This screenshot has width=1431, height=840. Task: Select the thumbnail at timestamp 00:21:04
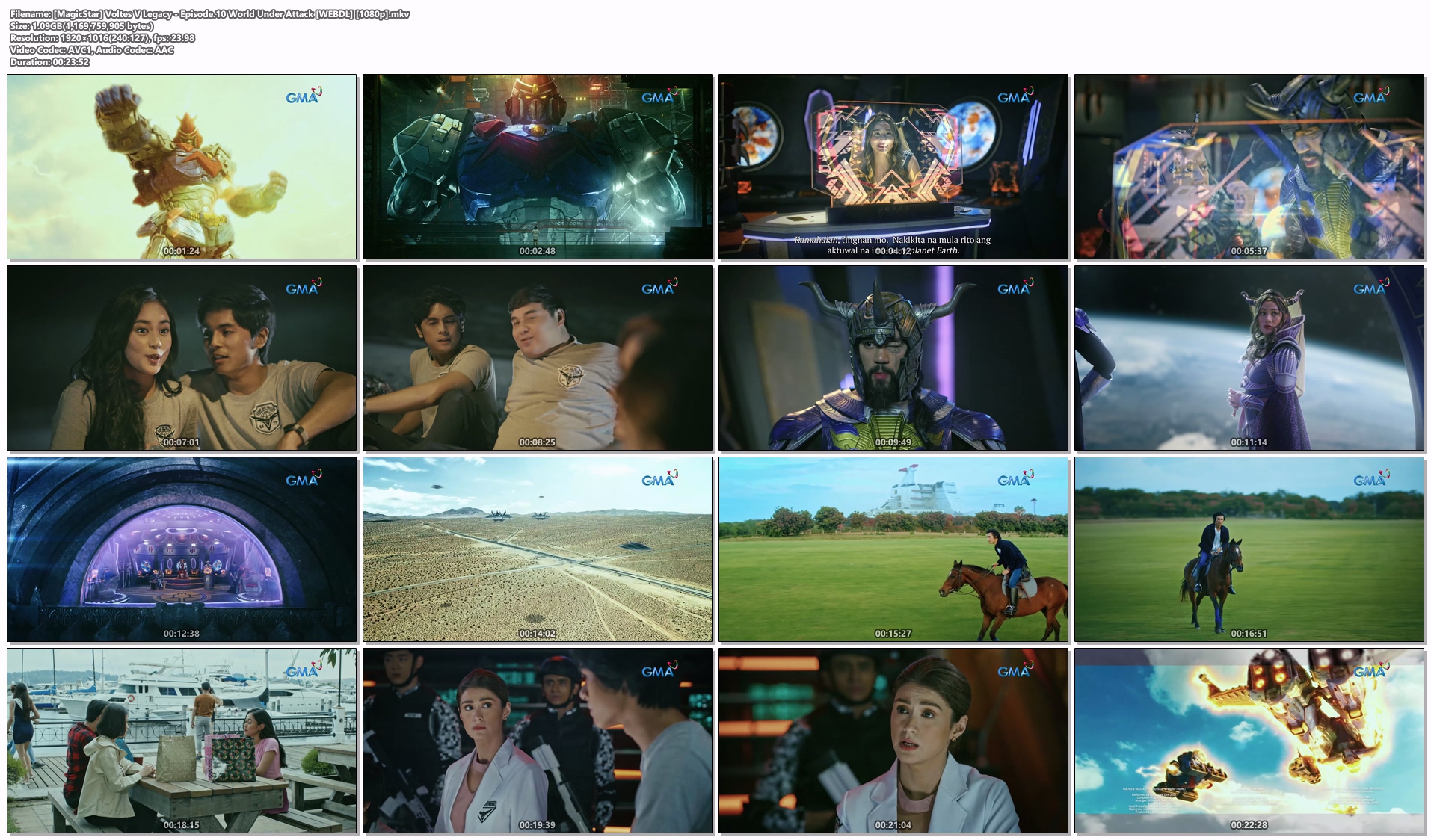(x=893, y=741)
